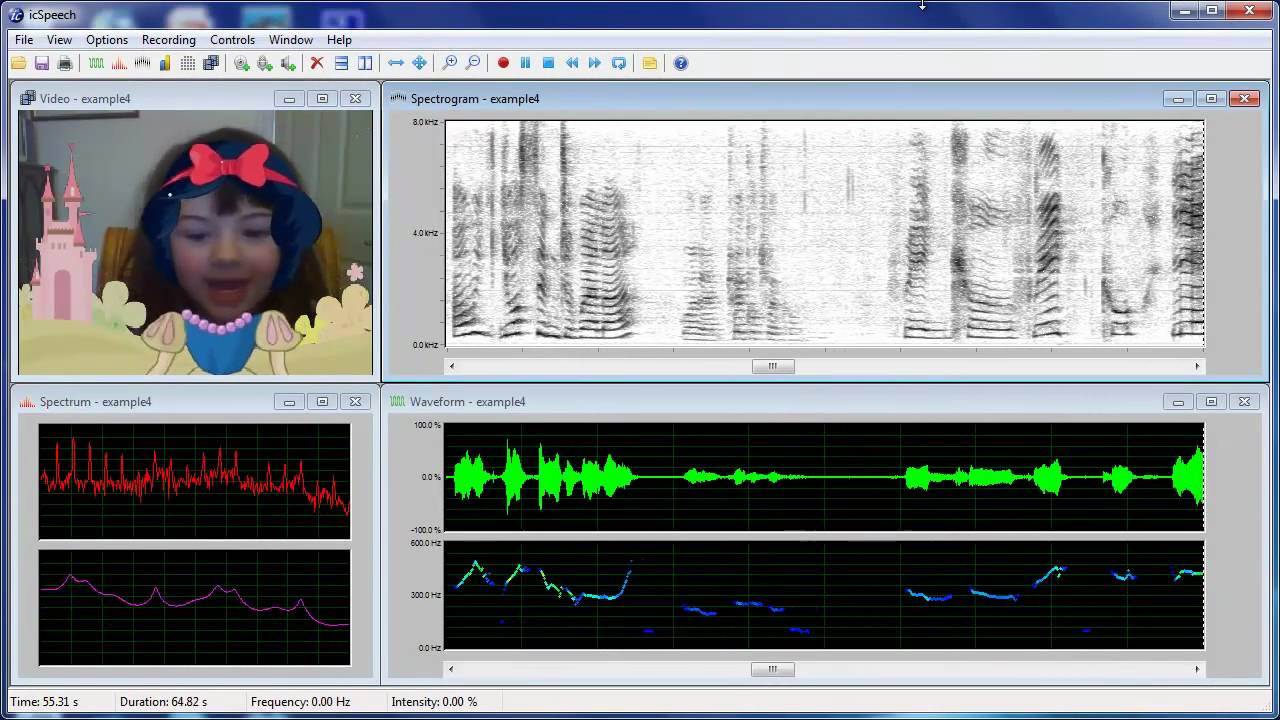
Task: Click the Spectrogram window title bar icon
Action: (x=398, y=99)
